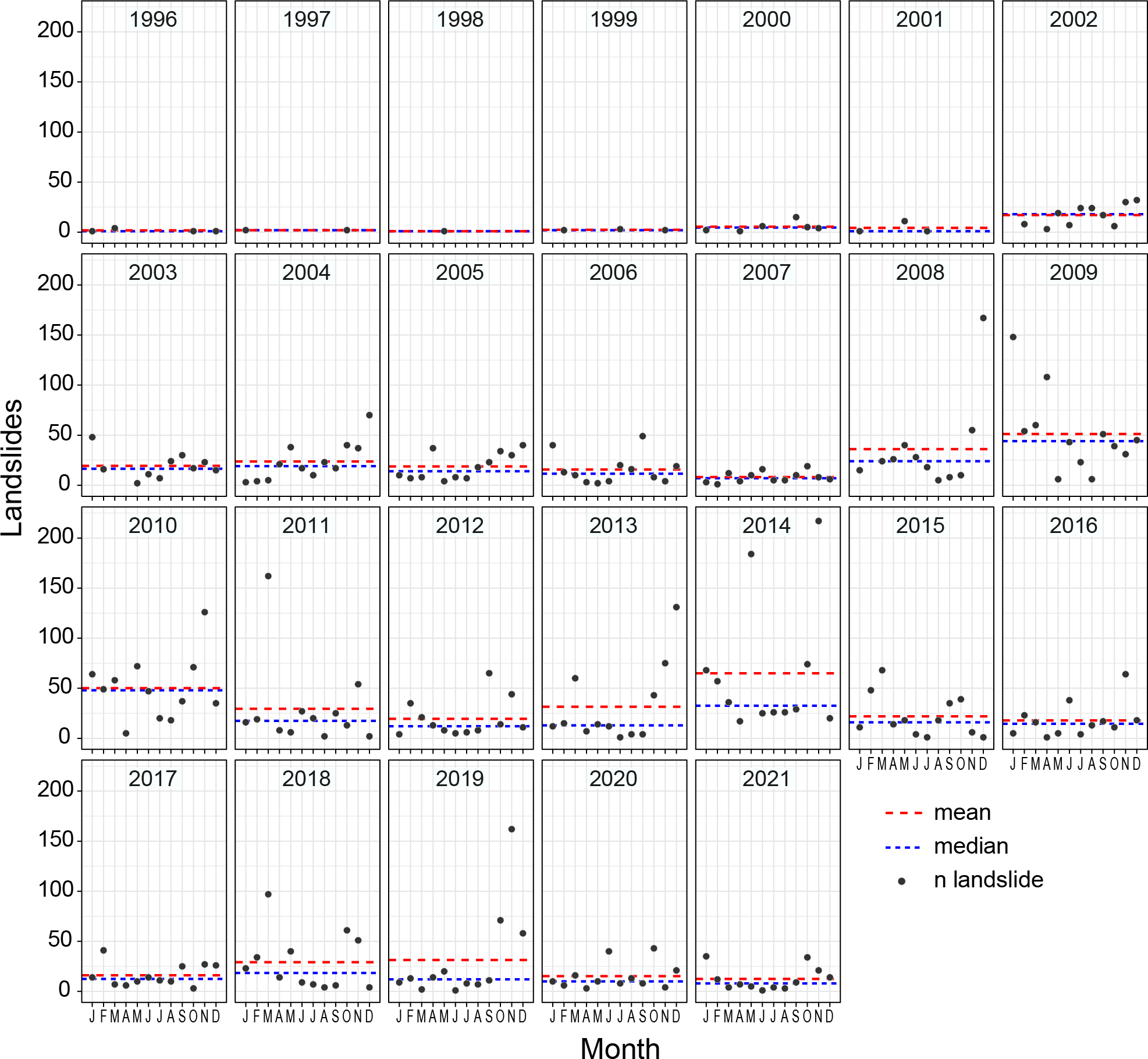Click the highest data point in 2010 panel
The width and height of the screenshot is (1148, 1059).
[204, 612]
